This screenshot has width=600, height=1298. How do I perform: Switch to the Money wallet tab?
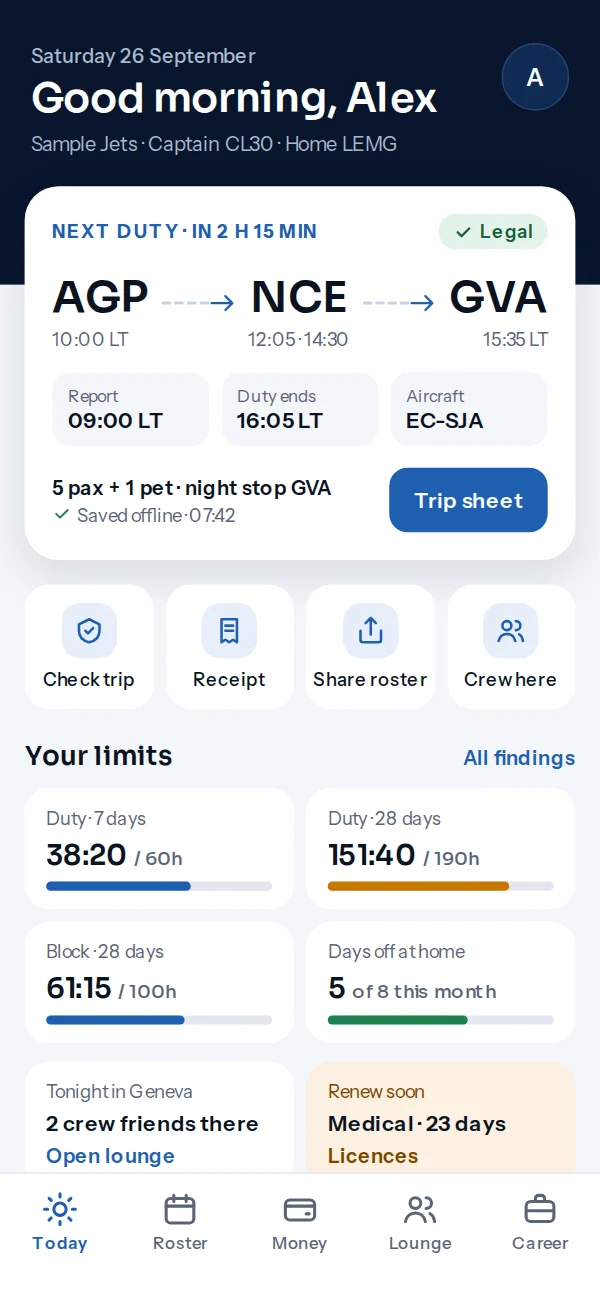(x=300, y=1223)
